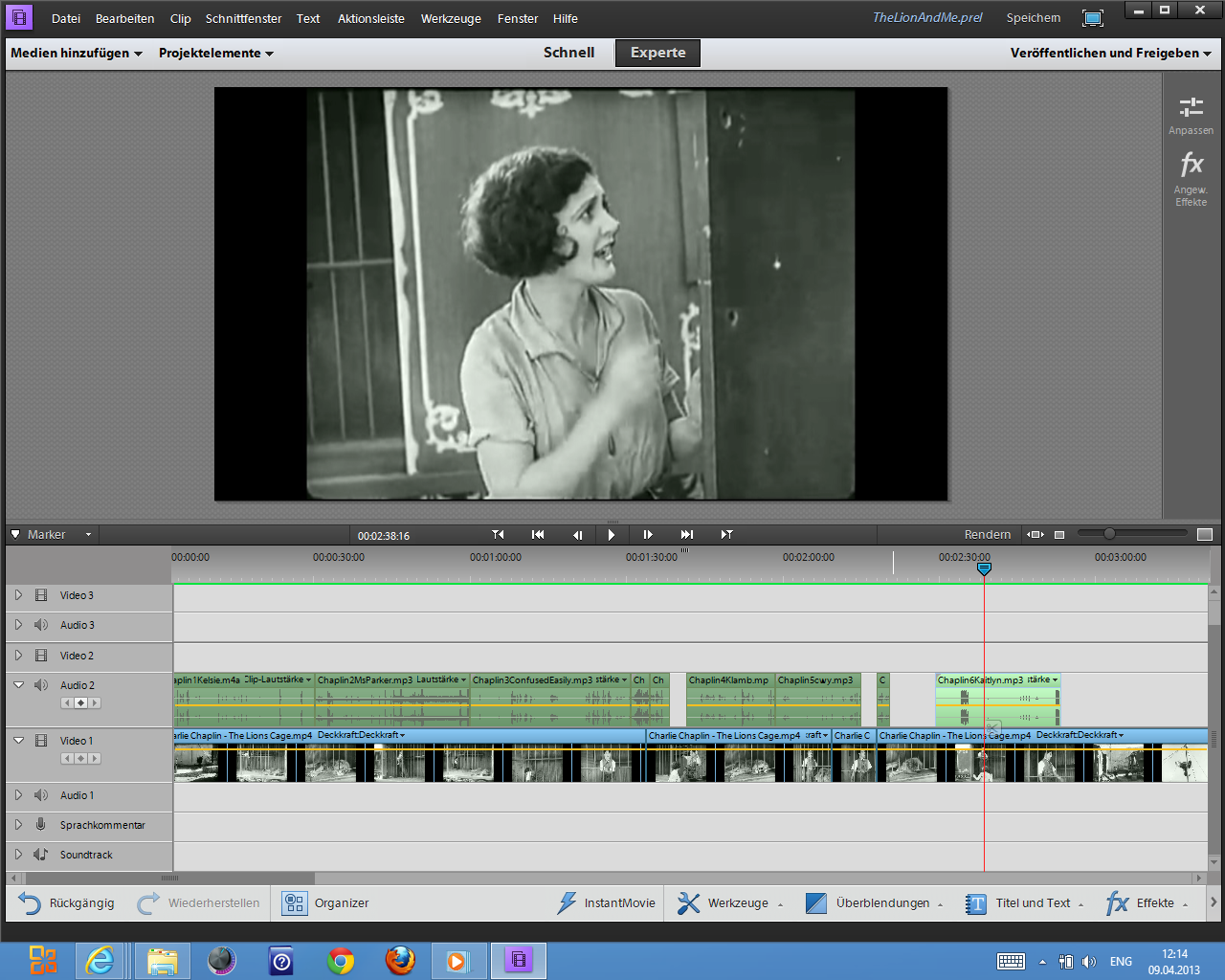The image size is (1225, 980).
Task: Click the zoom-out icon beside the zoom slider
Action: pyautogui.click(x=1059, y=535)
